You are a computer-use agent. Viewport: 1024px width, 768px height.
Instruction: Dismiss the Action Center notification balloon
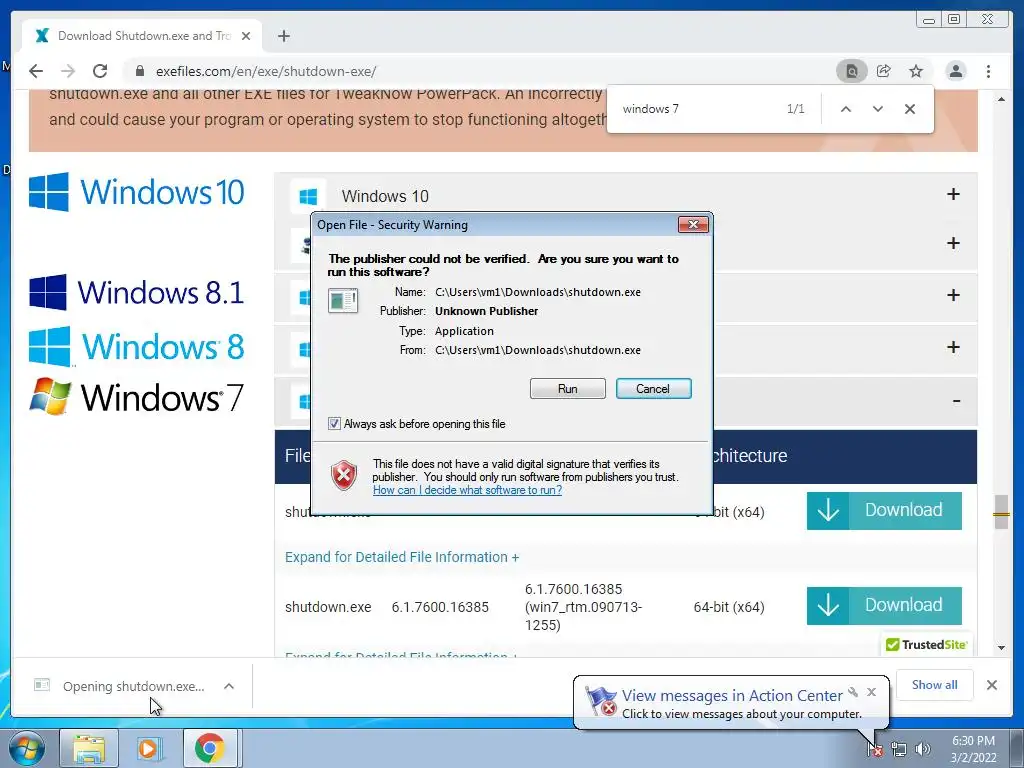[871, 692]
